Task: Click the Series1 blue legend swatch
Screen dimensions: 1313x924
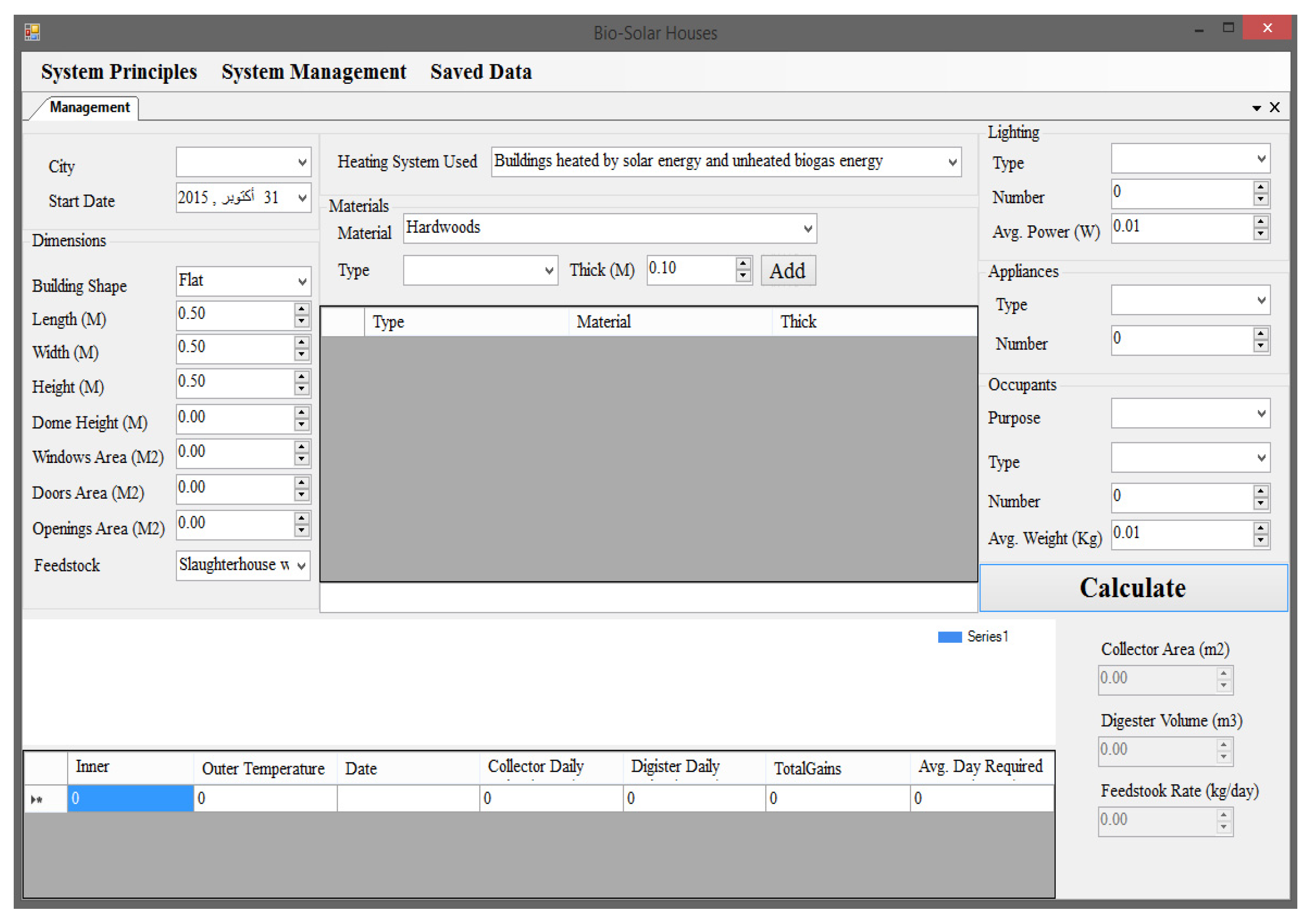Action: click(949, 637)
